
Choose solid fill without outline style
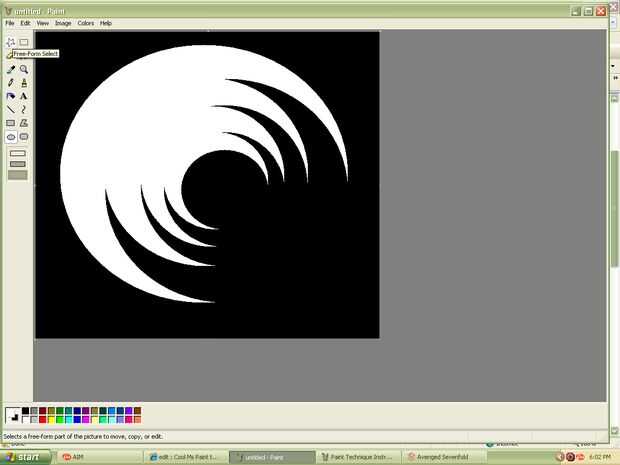[x=18, y=175]
